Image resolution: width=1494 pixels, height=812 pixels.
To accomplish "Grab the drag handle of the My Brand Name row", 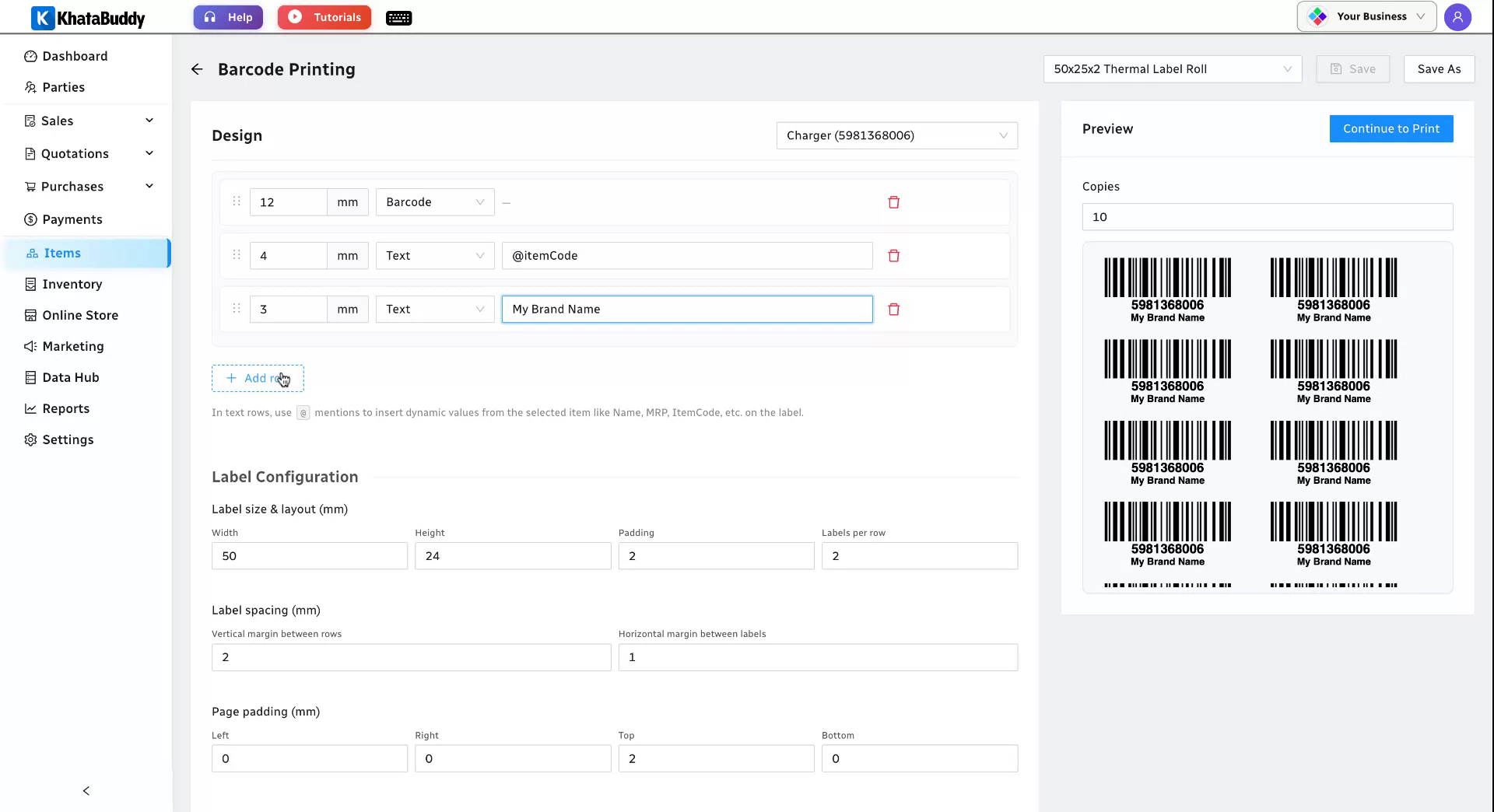I will coord(237,309).
